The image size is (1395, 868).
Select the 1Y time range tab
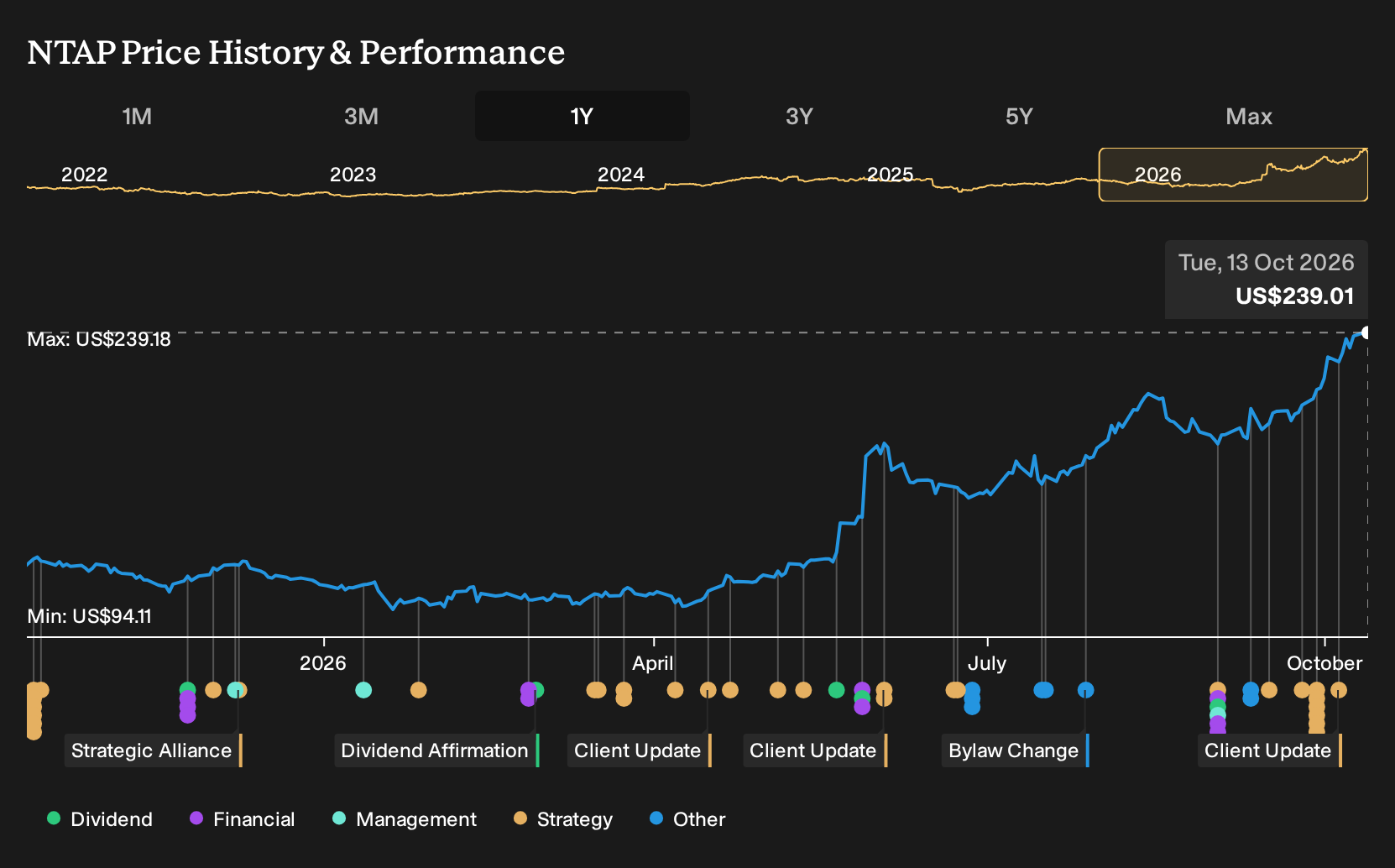click(x=582, y=116)
